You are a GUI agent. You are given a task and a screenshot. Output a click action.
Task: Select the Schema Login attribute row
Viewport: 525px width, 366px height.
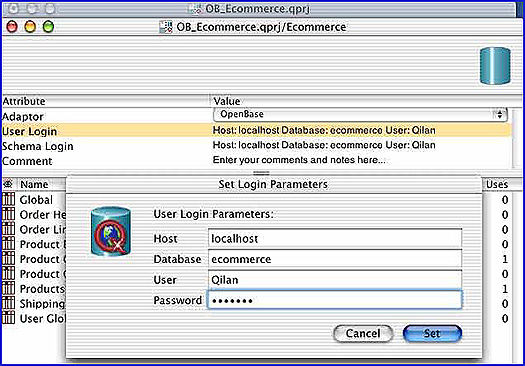tap(256, 145)
